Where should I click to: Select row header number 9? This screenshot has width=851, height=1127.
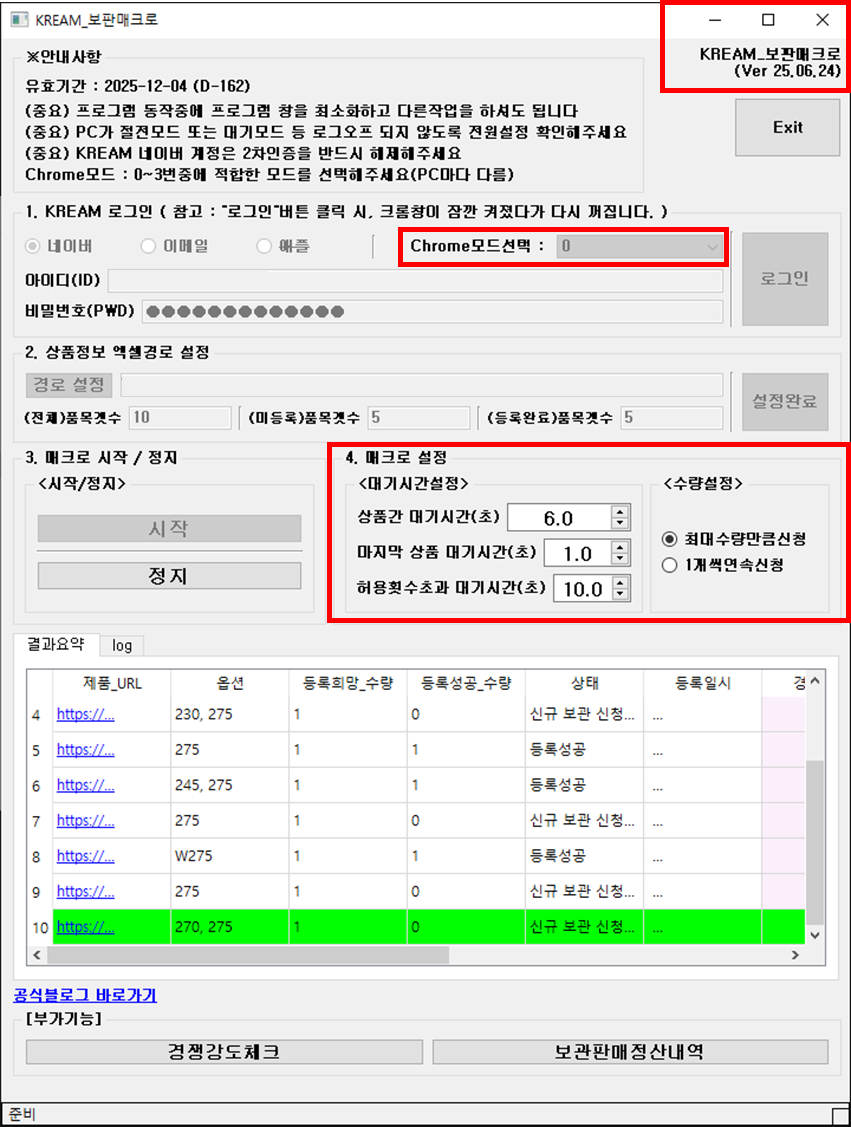point(37,892)
